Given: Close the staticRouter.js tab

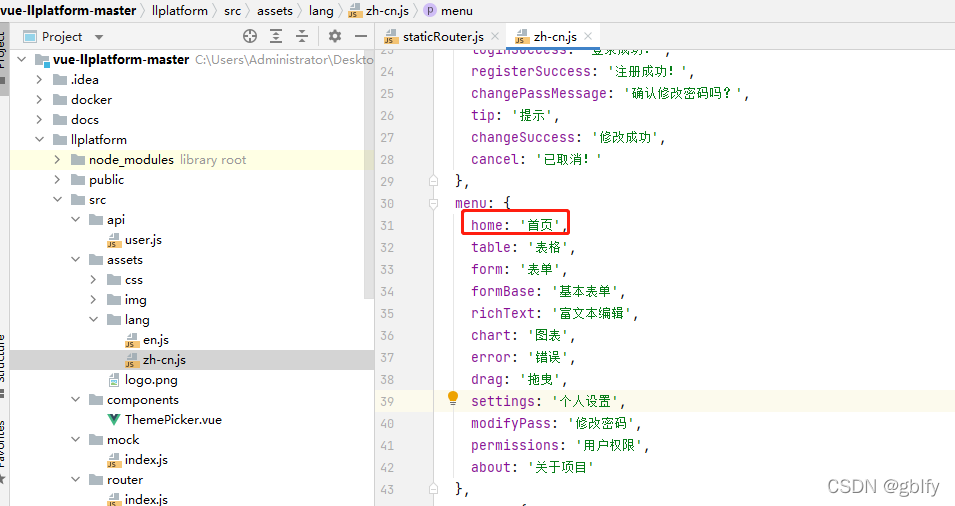Looking at the screenshot, I should [x=495, y=37].
